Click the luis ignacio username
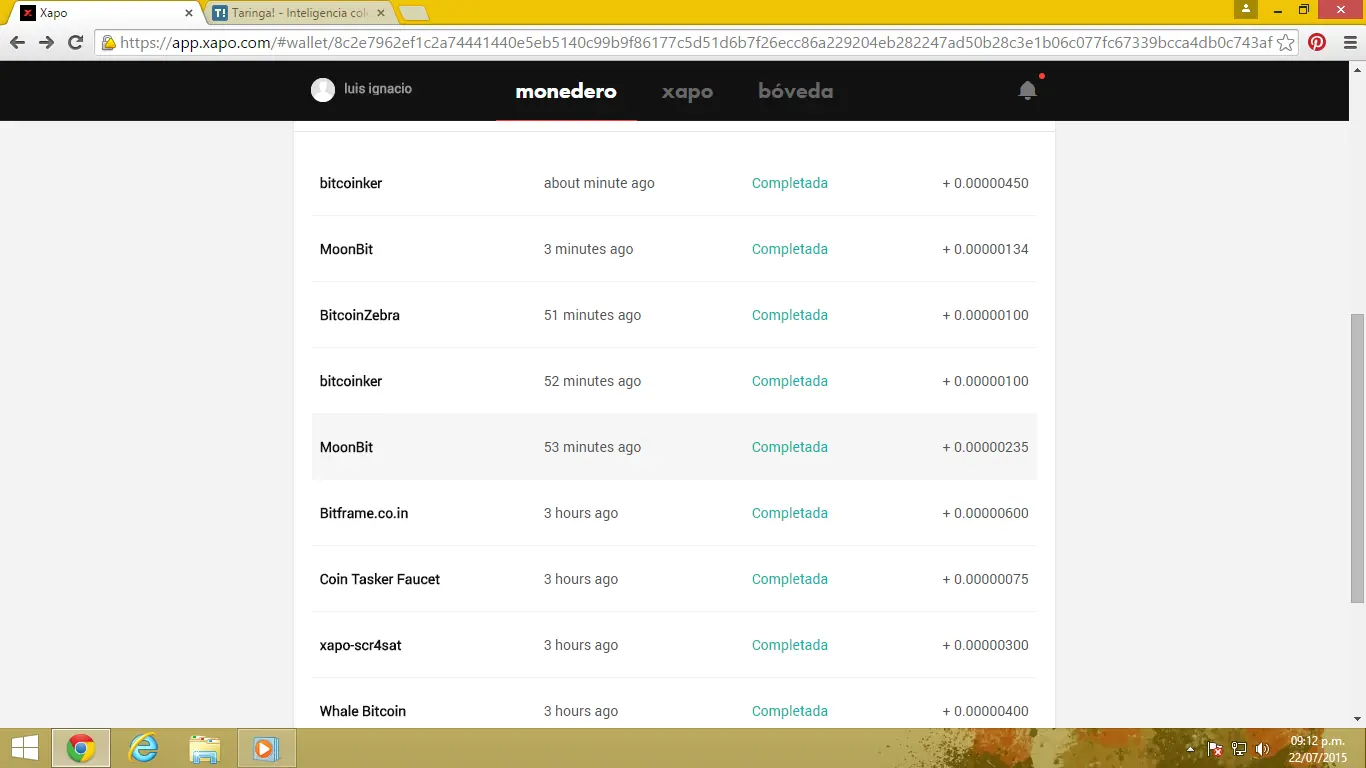This screenshot has width=1366, height=768. tap(378, 89)
